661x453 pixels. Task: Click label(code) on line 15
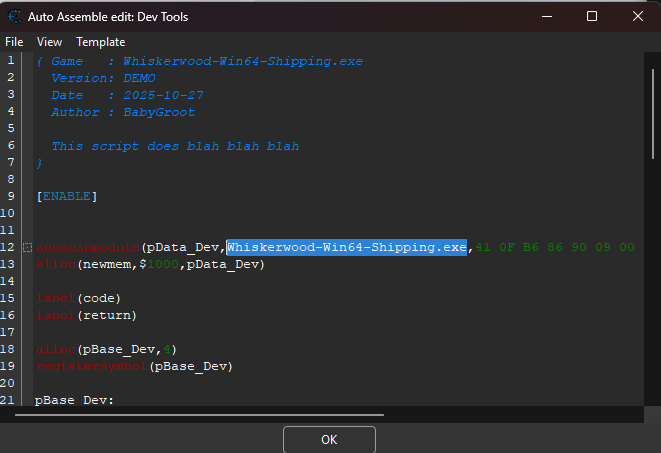(78, 298)
